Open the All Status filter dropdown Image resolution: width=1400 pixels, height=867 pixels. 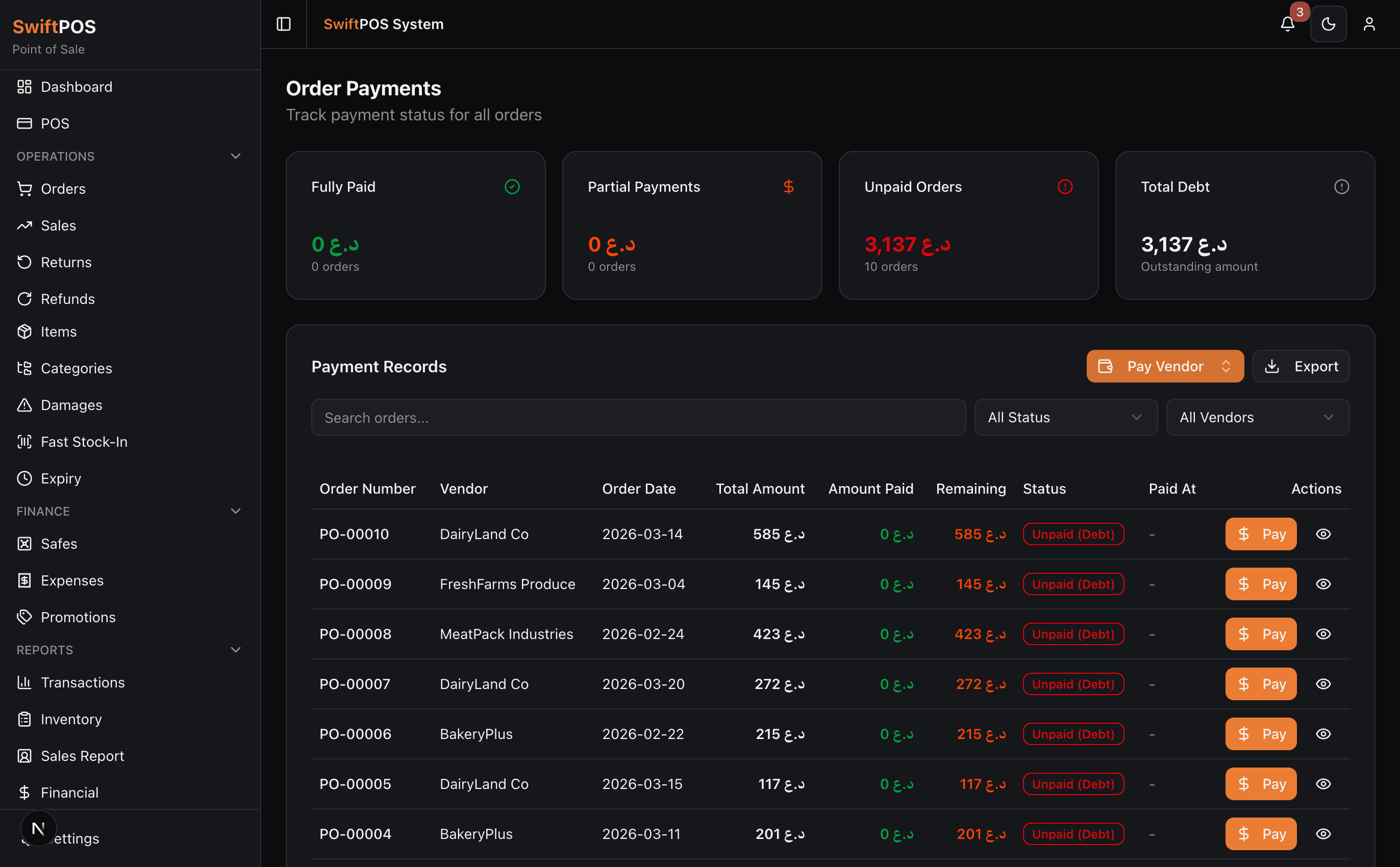pos(1065,417)
